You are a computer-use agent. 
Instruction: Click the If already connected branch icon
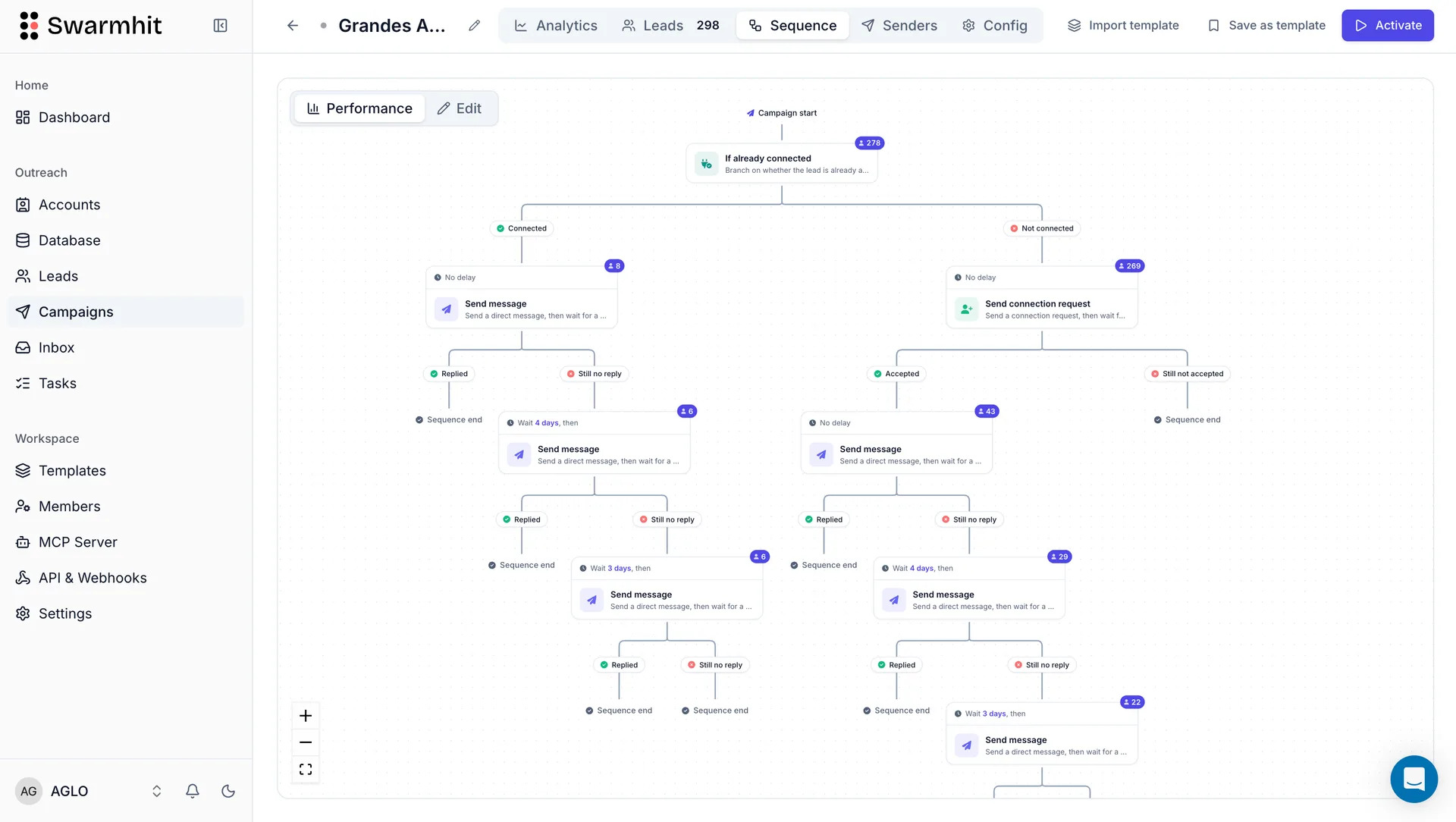(707, 164)
